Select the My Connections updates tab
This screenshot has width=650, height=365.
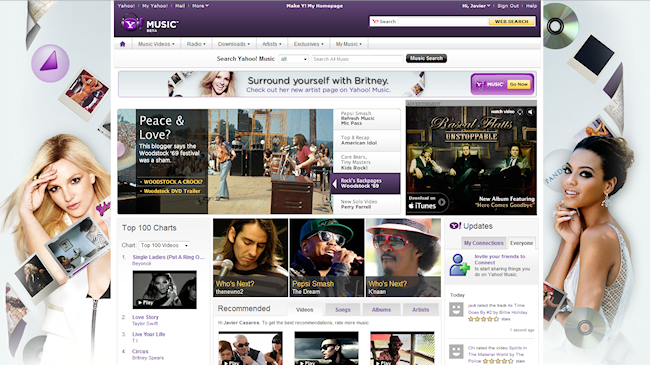point(483,243)
